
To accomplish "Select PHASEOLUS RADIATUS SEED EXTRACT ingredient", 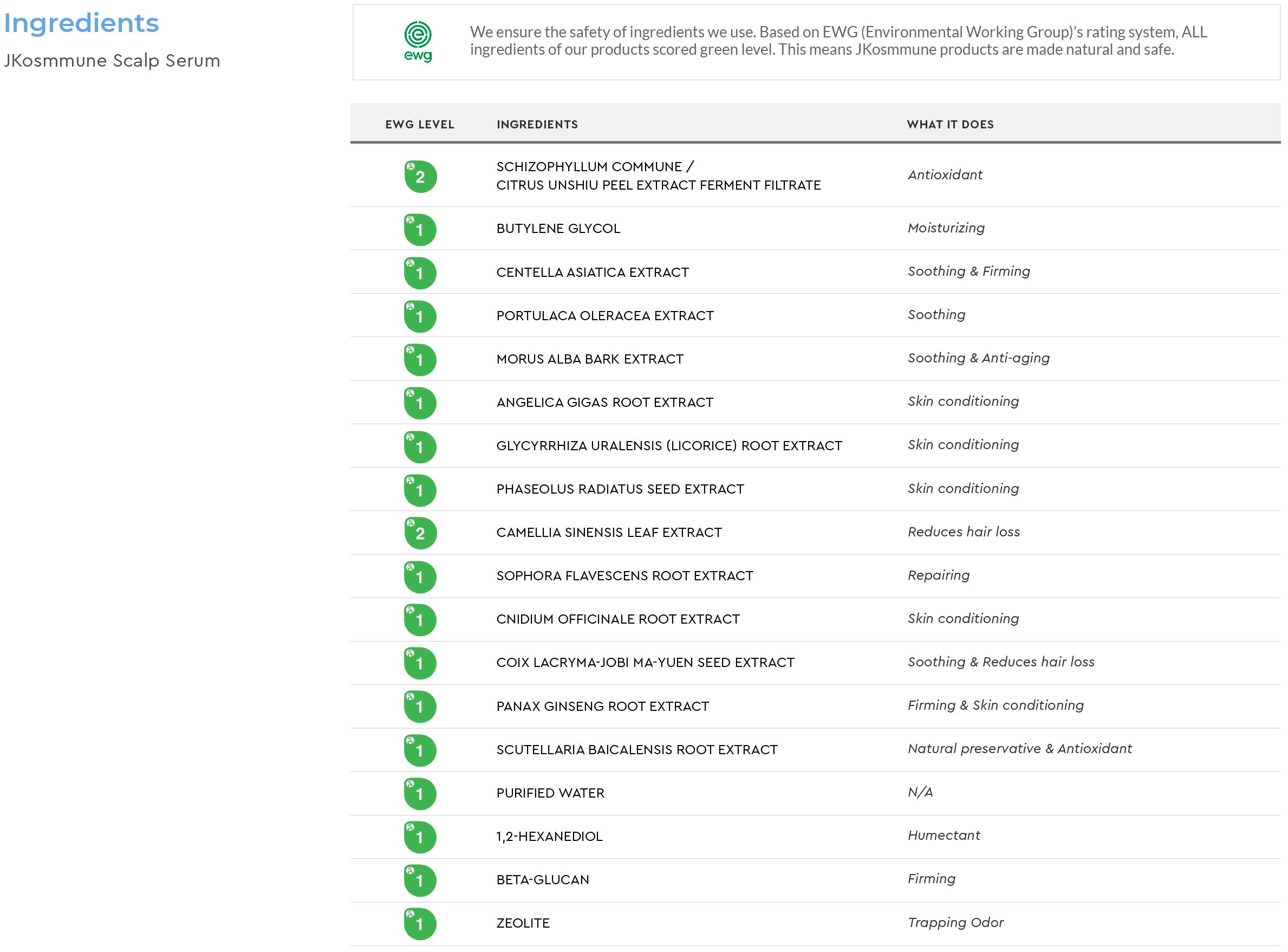I will coord(620,489).
